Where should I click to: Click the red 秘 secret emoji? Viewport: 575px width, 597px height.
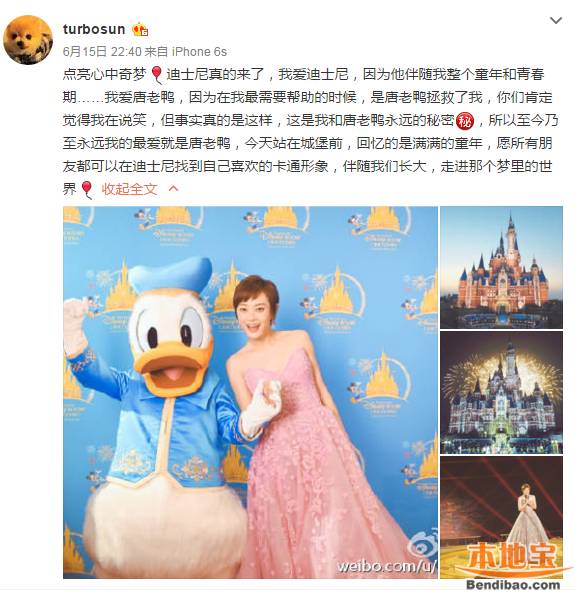pyautogui.click(x=465, y=121)
